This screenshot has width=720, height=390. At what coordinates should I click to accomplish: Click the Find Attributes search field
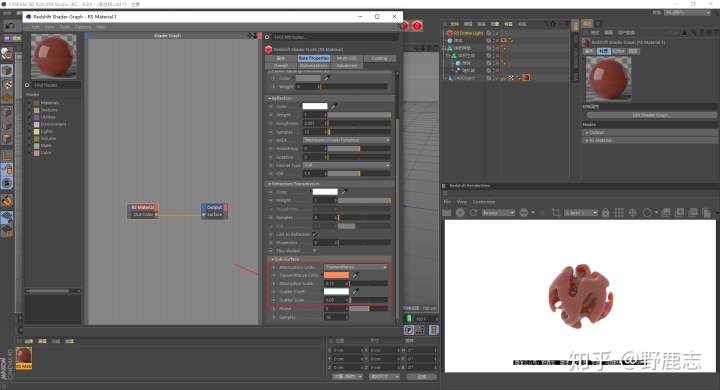[x=335, y=37]
